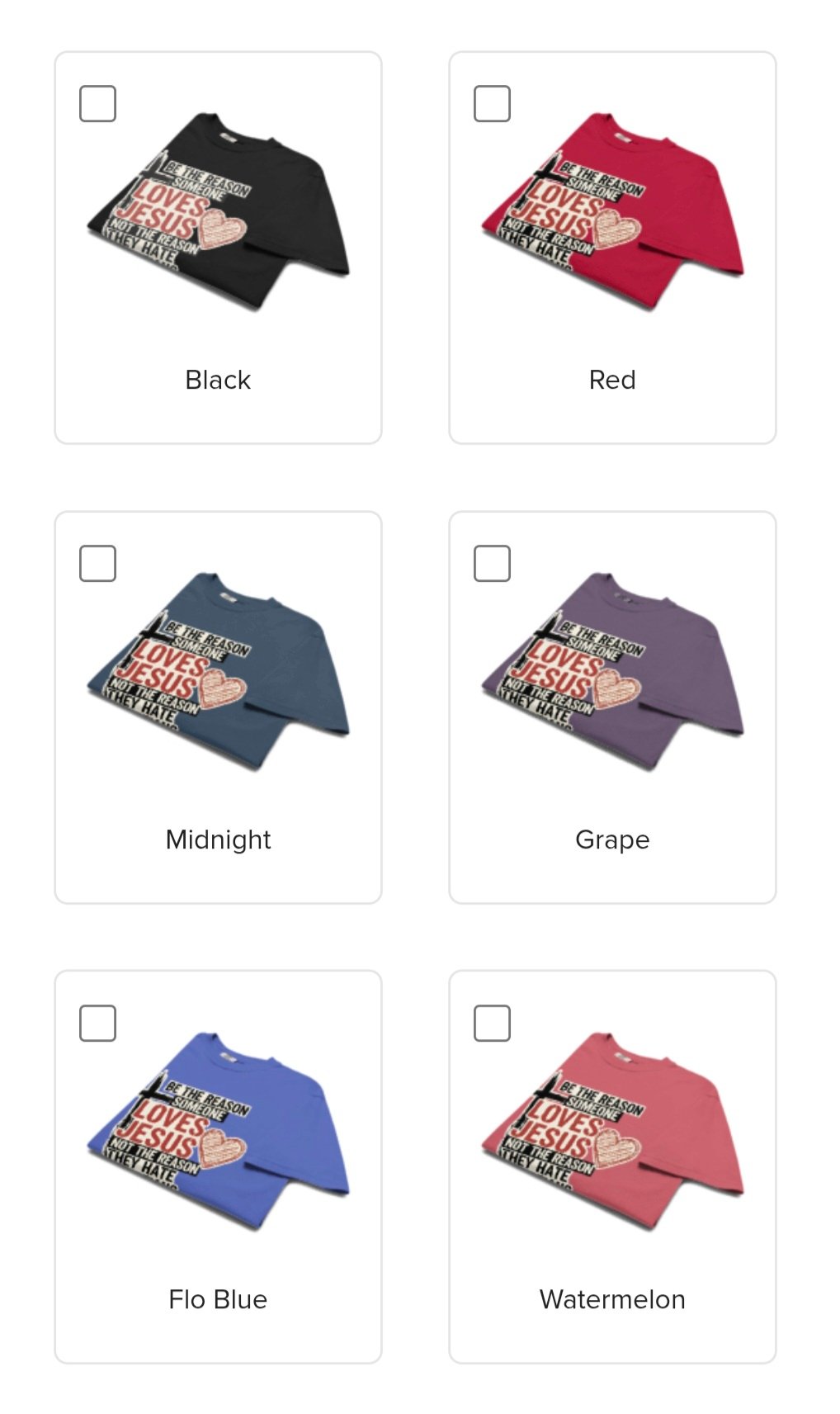Image resolution: width=840 pixels, height=1414 pixels.
Task: Enable the Watermelon checkbox
Action: (x=492, y=1024)
